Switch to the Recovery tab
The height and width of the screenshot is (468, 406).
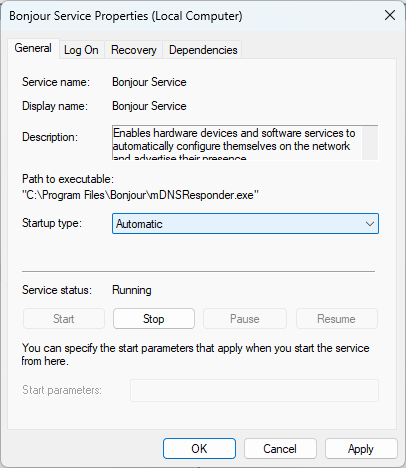(134, 50)
